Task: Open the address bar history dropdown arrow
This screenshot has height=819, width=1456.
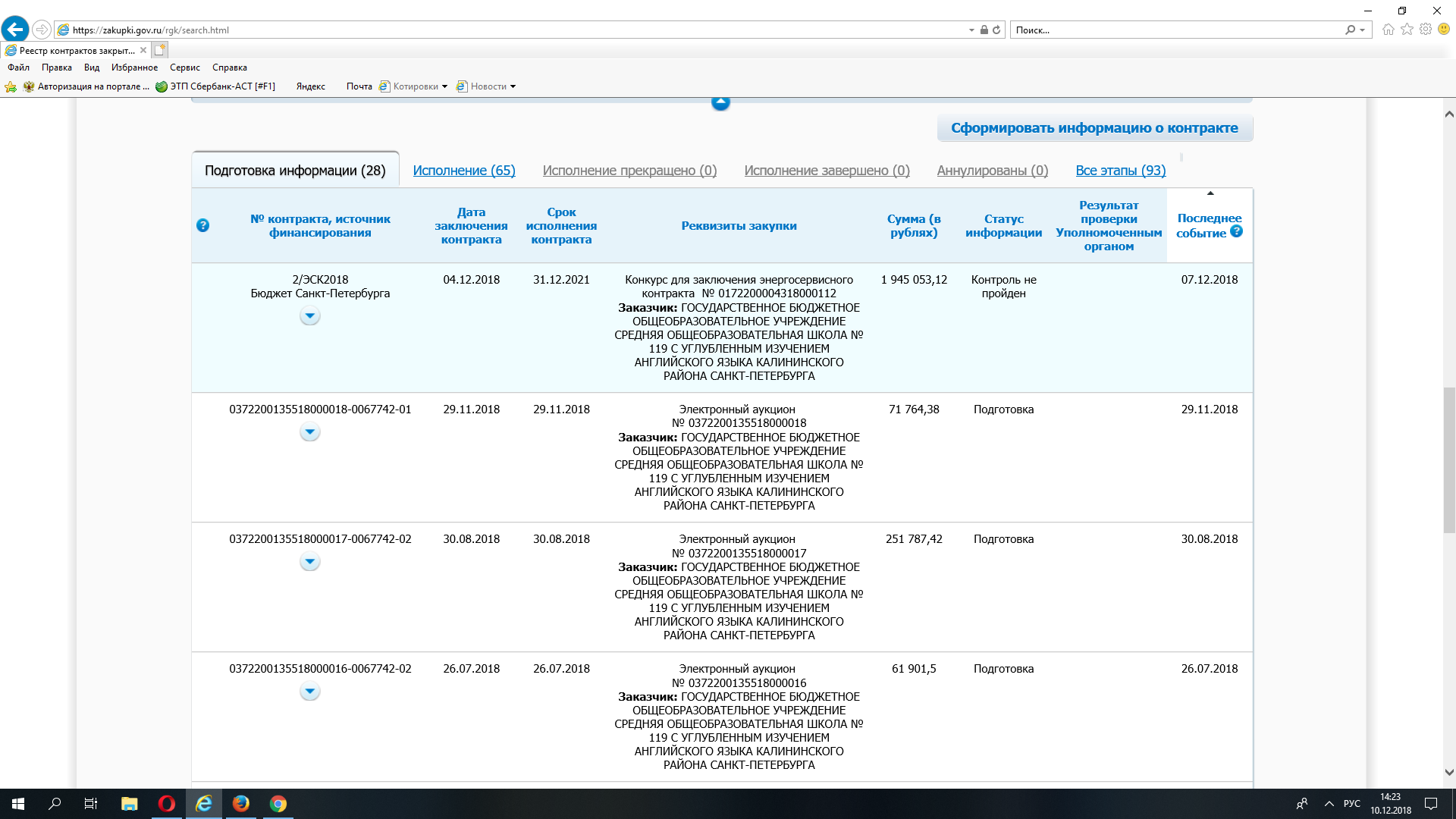Action: coord(971,30)
